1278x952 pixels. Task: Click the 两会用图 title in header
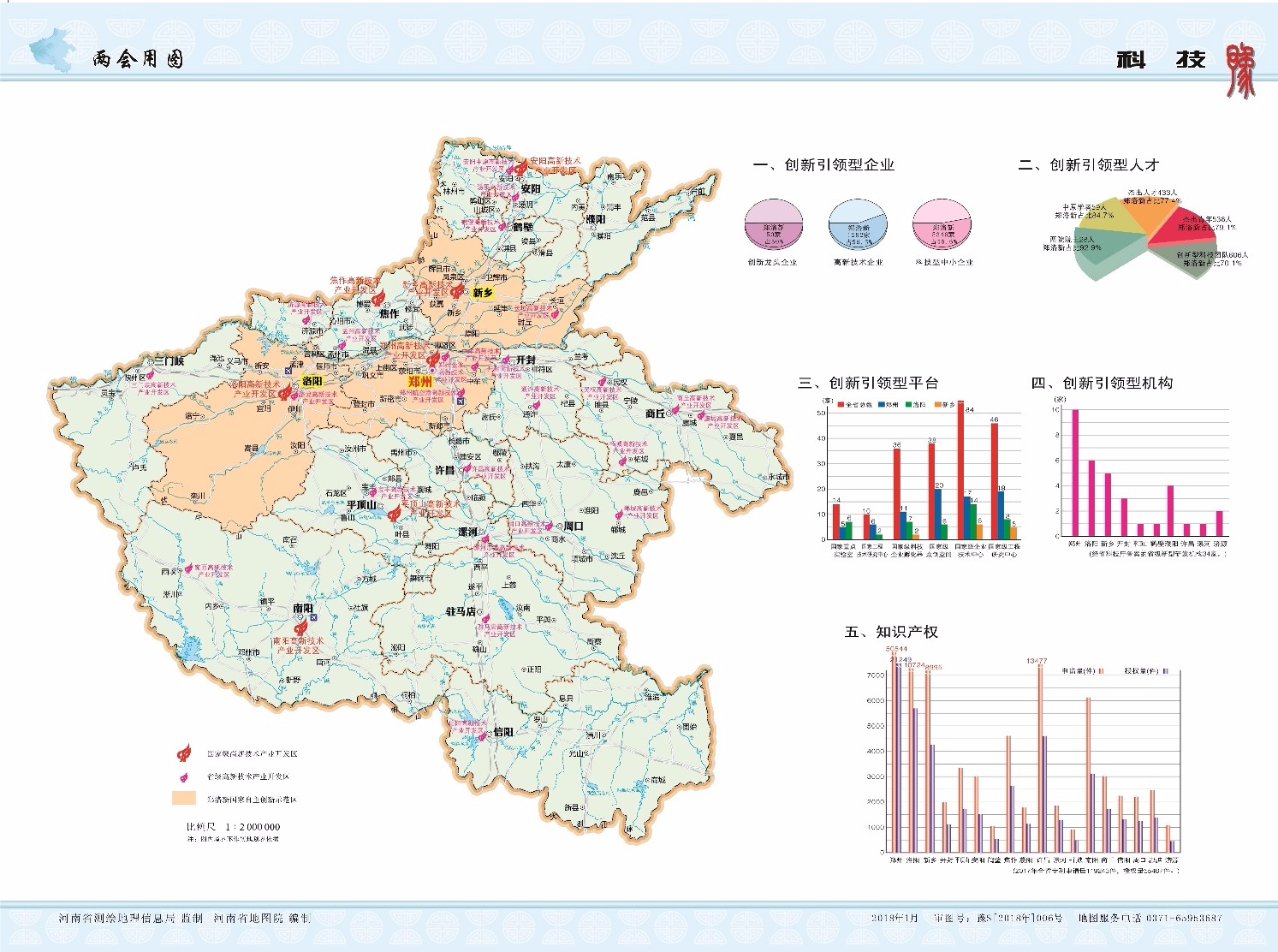click(138, 59)
